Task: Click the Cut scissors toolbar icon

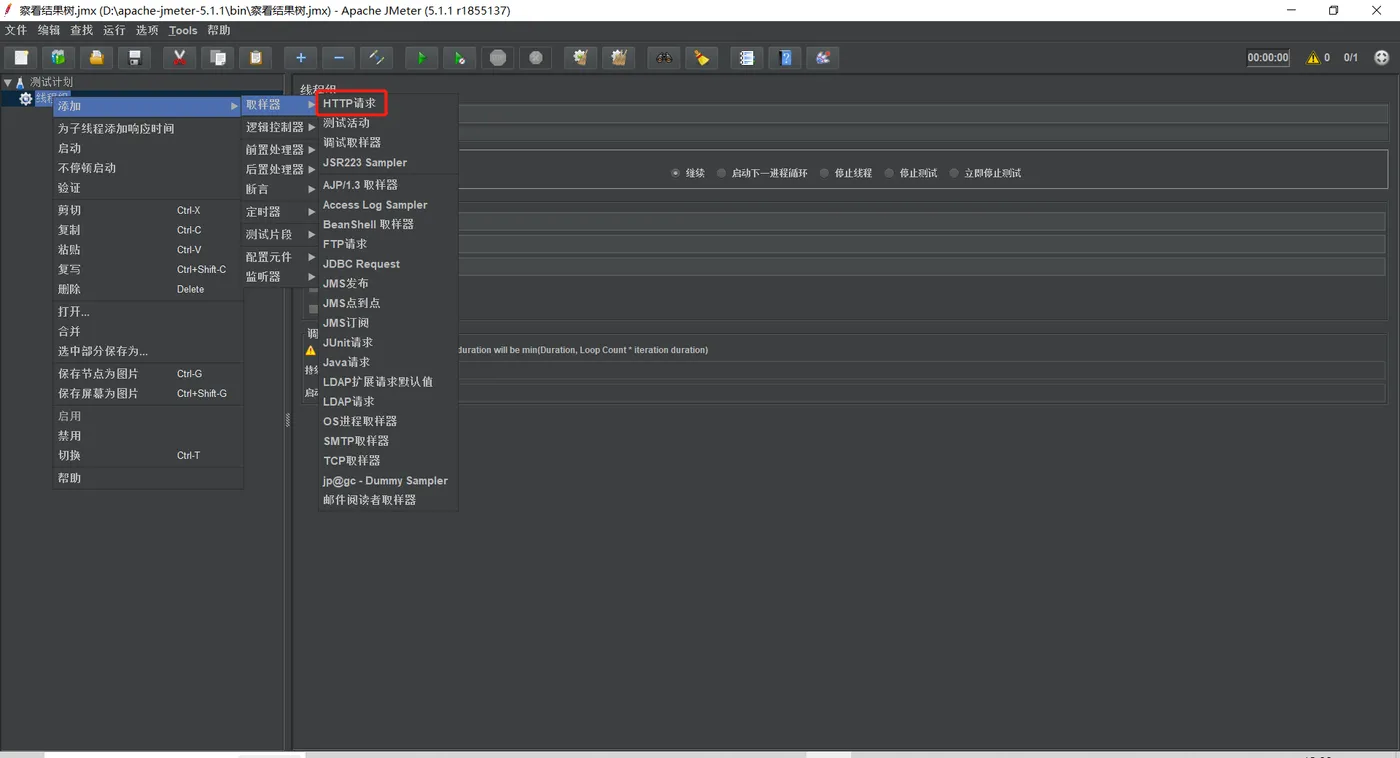Action: [179, 58]
